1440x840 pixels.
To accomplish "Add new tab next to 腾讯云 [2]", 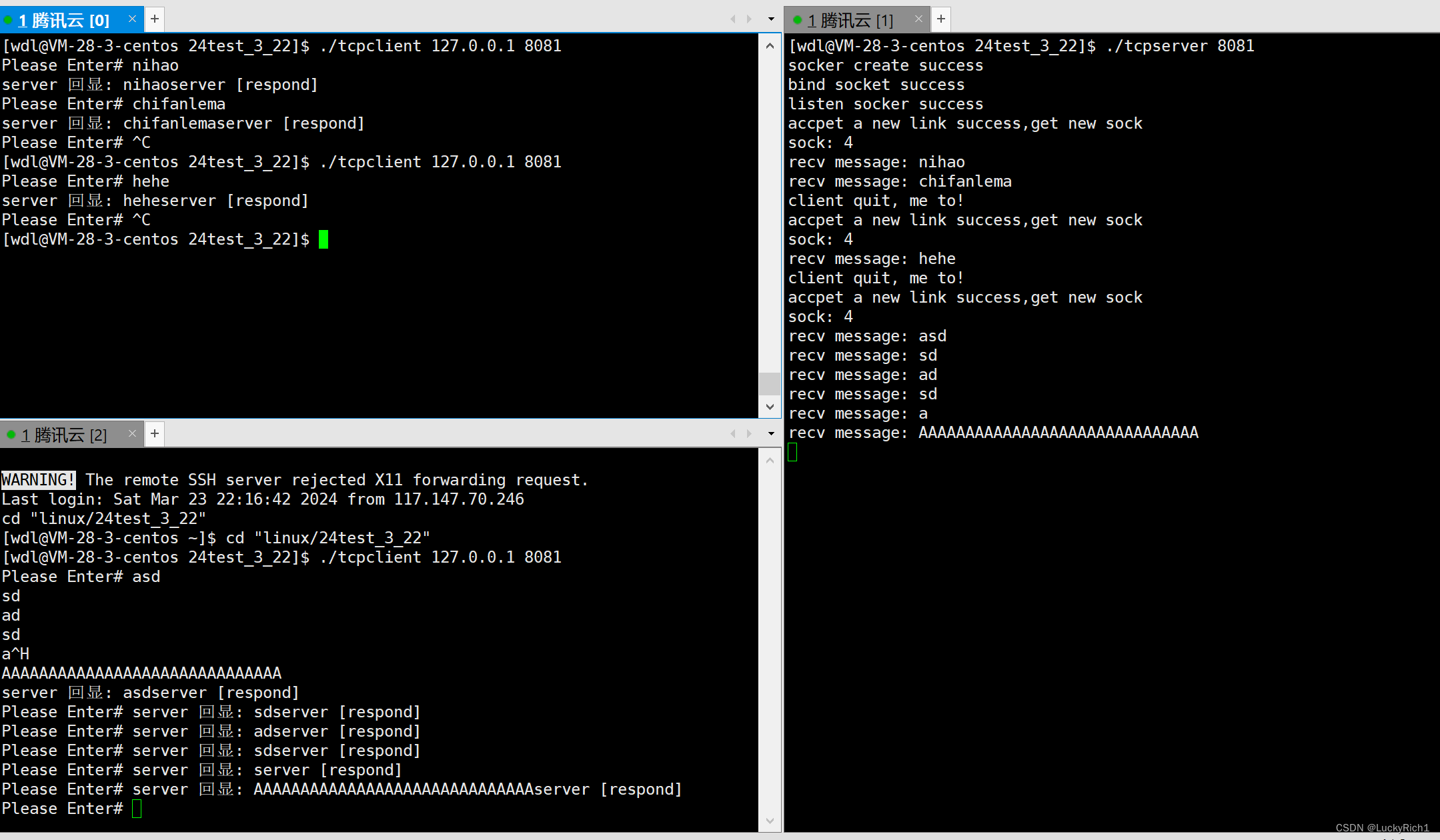I will point(155,433).
